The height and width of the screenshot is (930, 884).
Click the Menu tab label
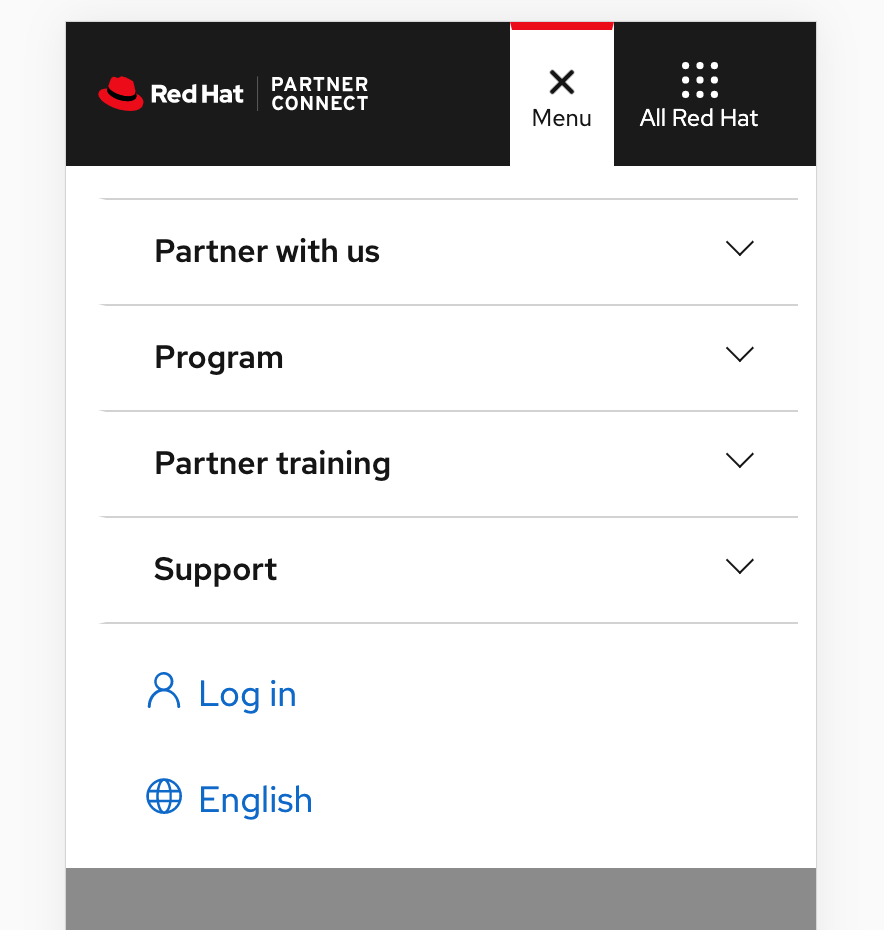click(x=561, y=118)
